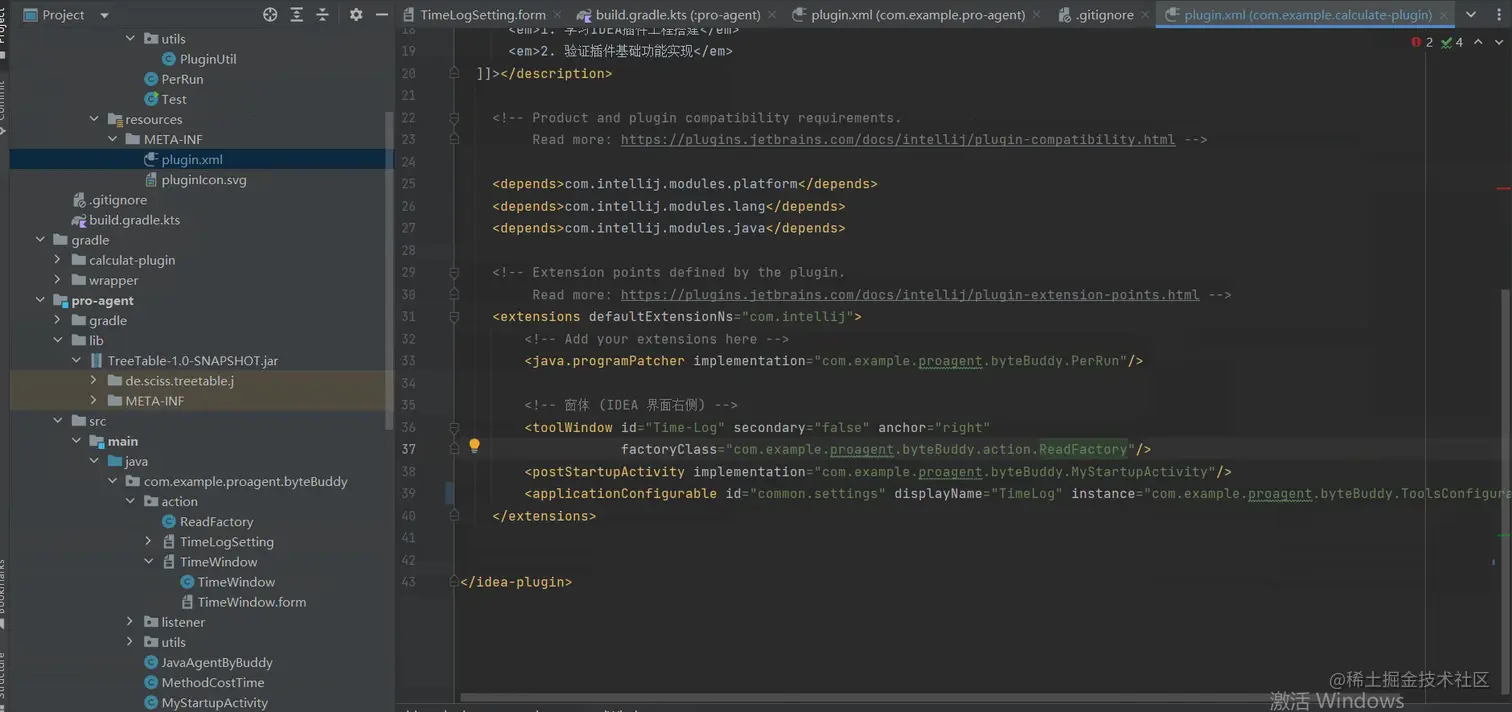Select MethodCostTime class

click(212, 682)
